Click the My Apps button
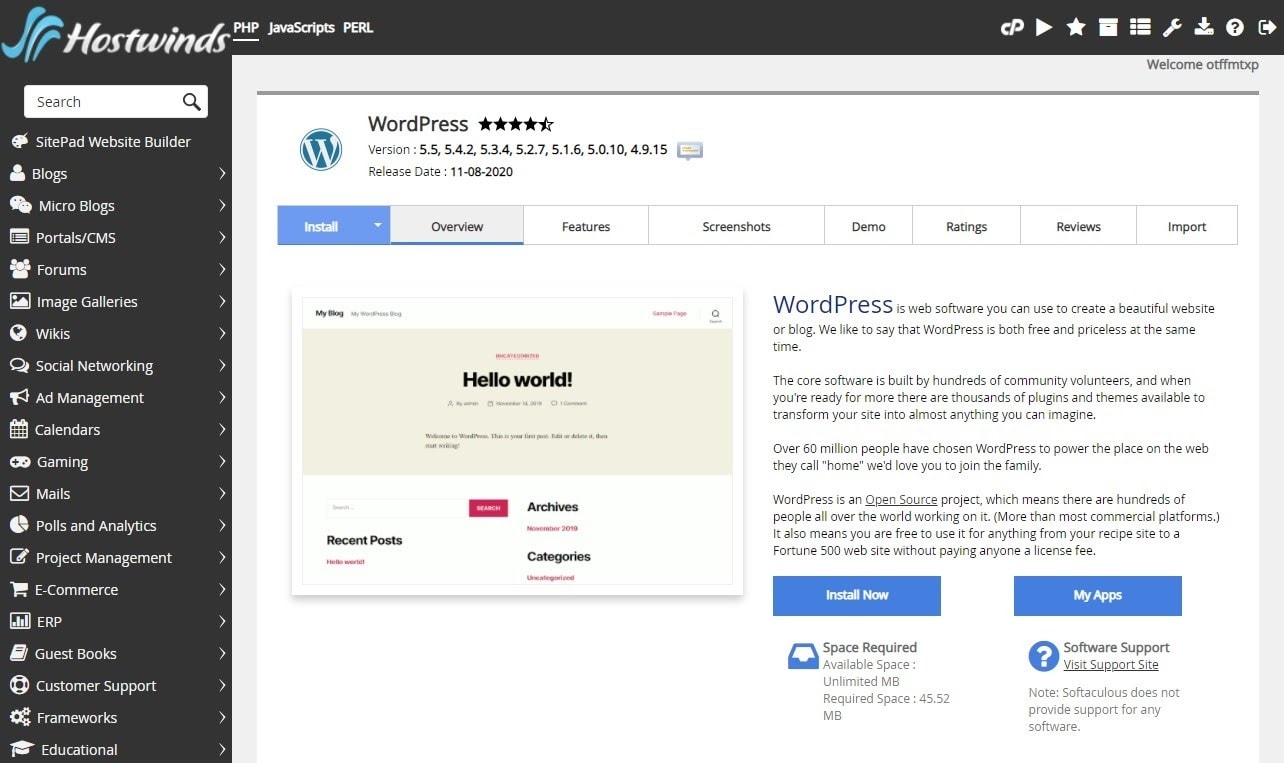The height and width of the screenshot is (763, 1284). click(x=1097, y=595)
